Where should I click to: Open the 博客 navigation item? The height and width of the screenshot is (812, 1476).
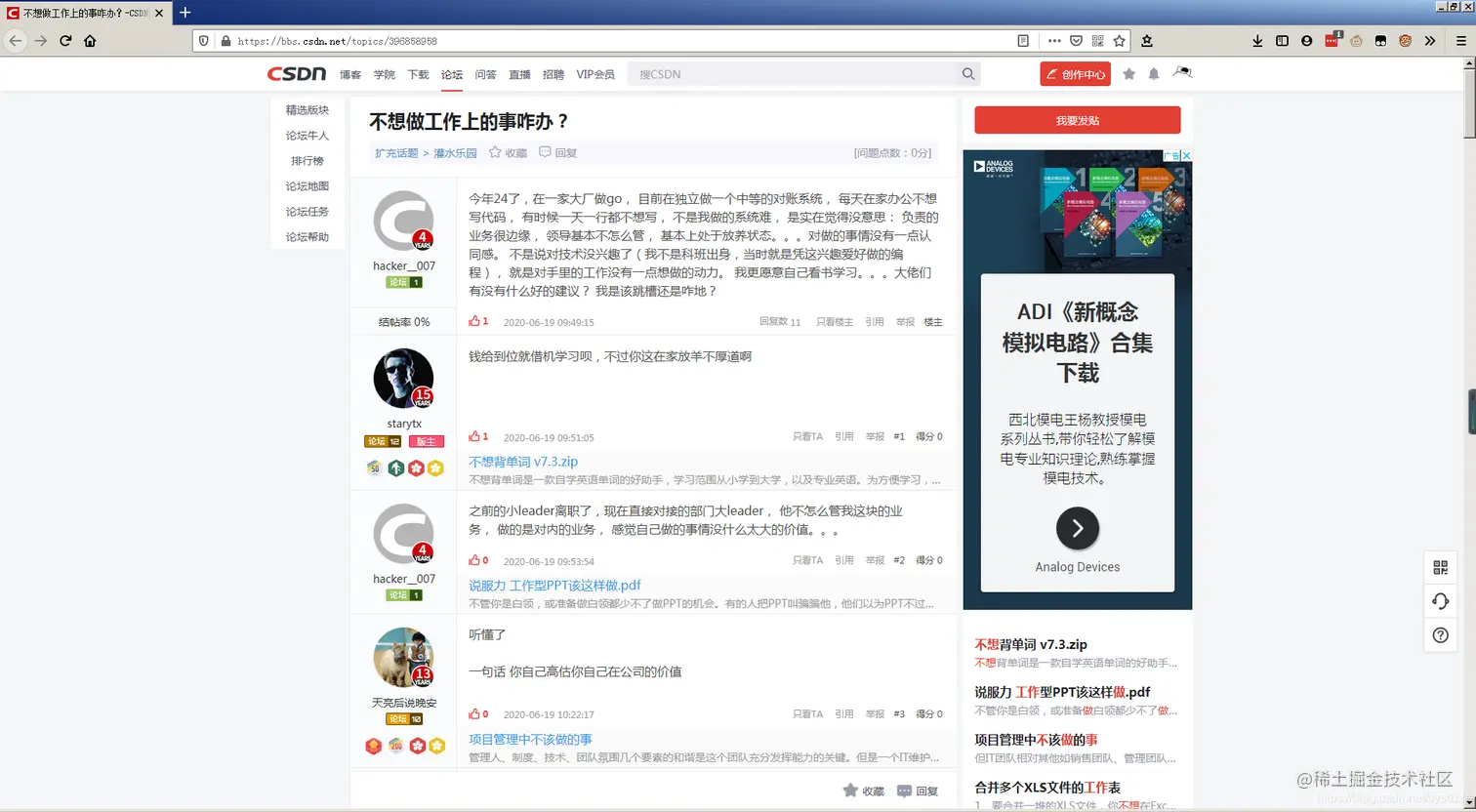pyautogui.click(x=350, y=75)
